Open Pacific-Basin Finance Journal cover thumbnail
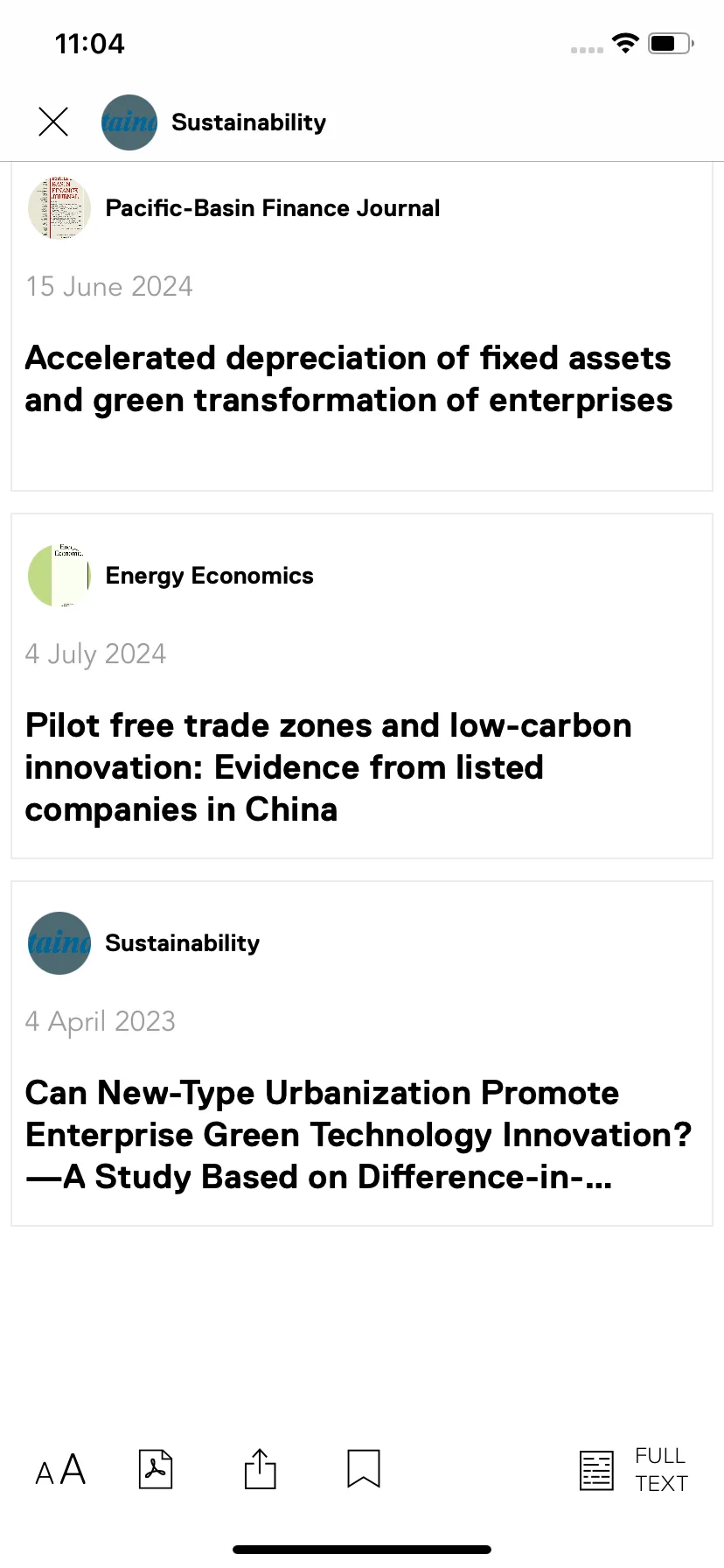724x1568 pixels. coord(59,208)
